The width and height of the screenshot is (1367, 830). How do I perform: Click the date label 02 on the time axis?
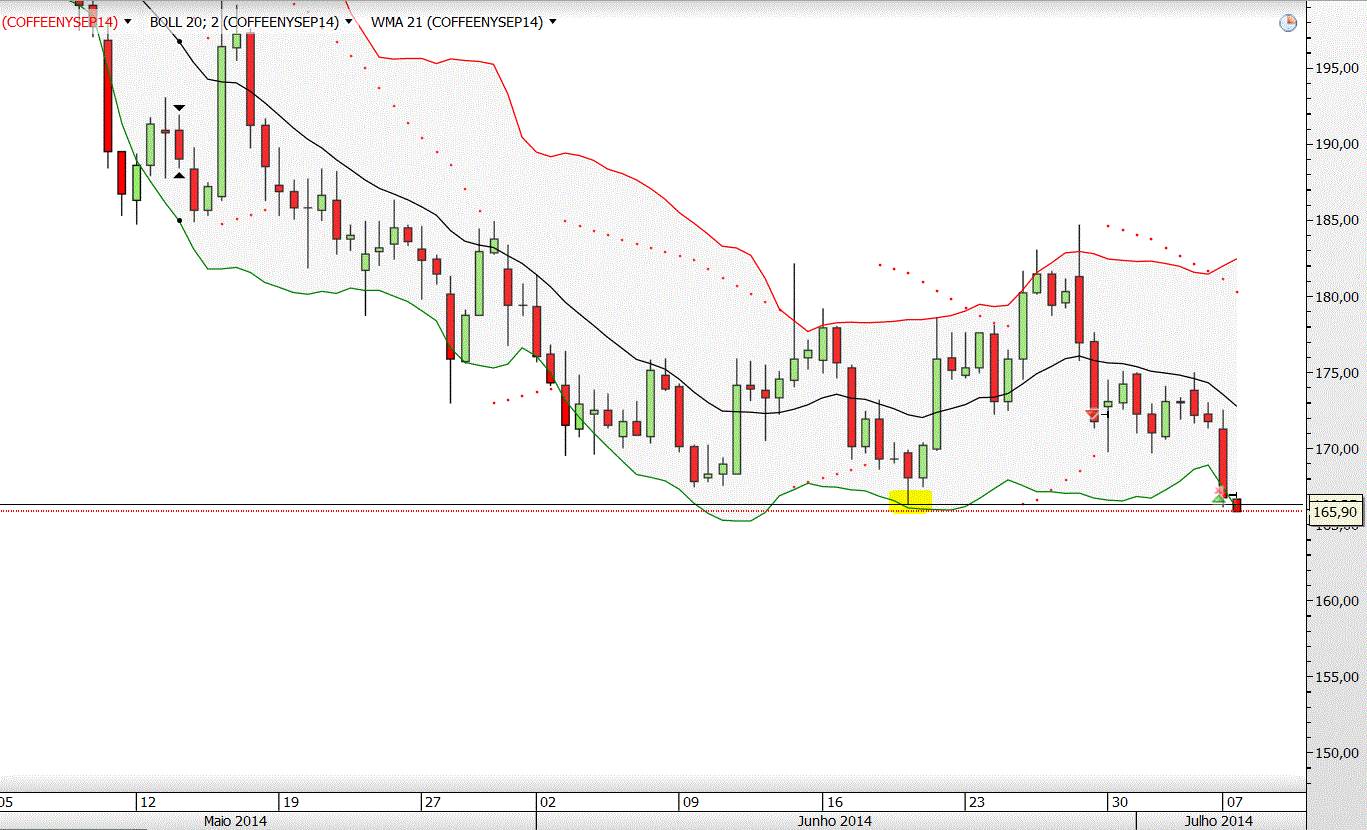click(547, 802)
